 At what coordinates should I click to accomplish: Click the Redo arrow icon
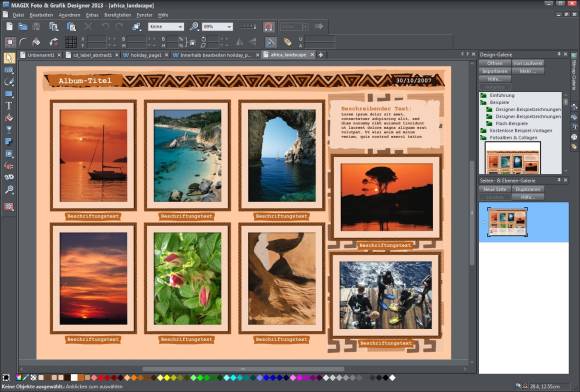119,27
